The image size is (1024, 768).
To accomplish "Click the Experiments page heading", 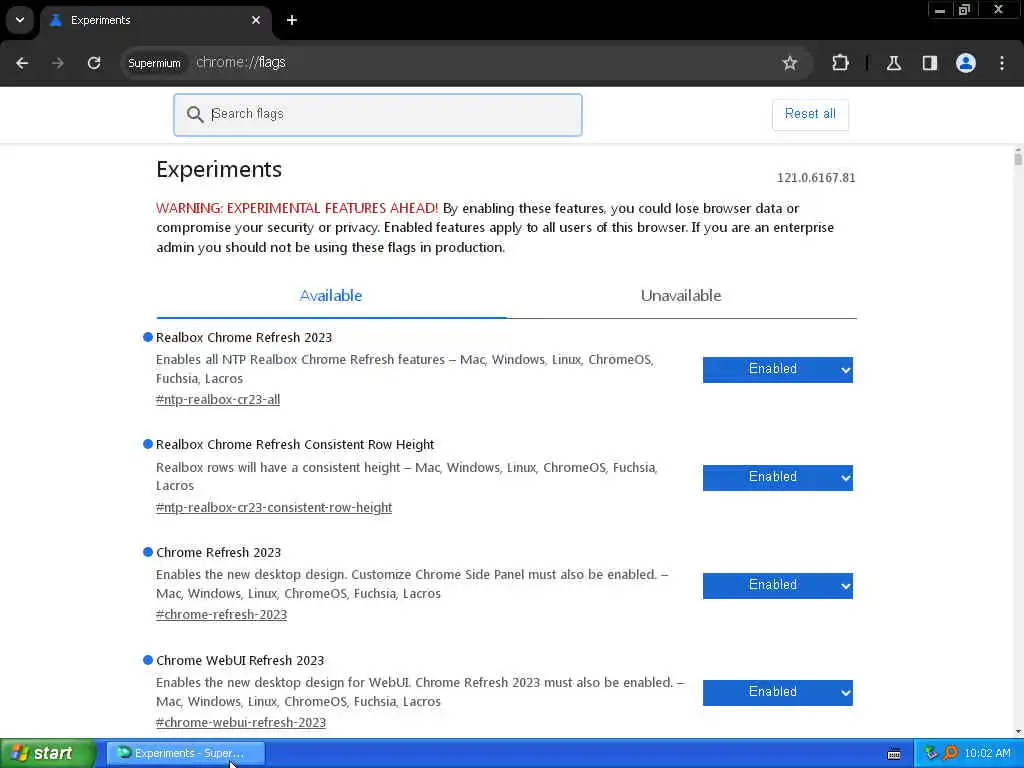I will tap(219, 170).
